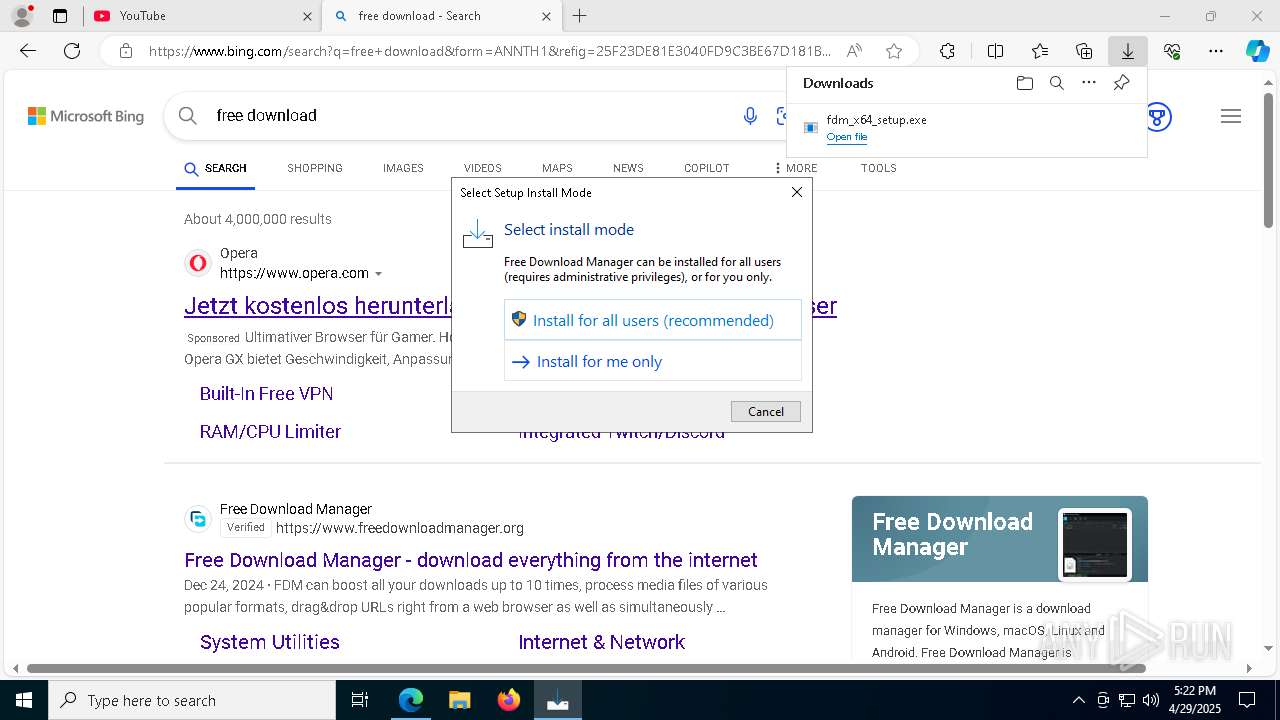Choose Install for all users (recommended)
This screenshot has height=720, width=1280.
(653, 320)
